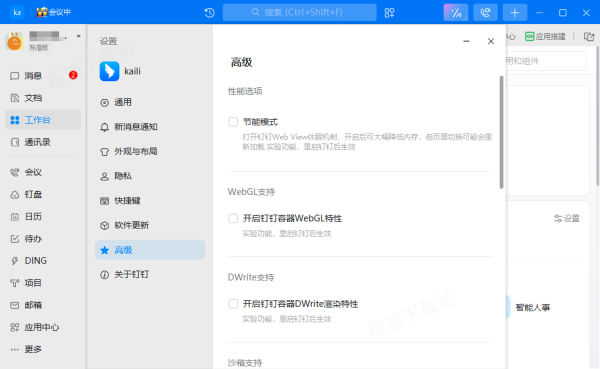
Task: Click the settings panel vertical scrollbar
Action: pos(501,132)
